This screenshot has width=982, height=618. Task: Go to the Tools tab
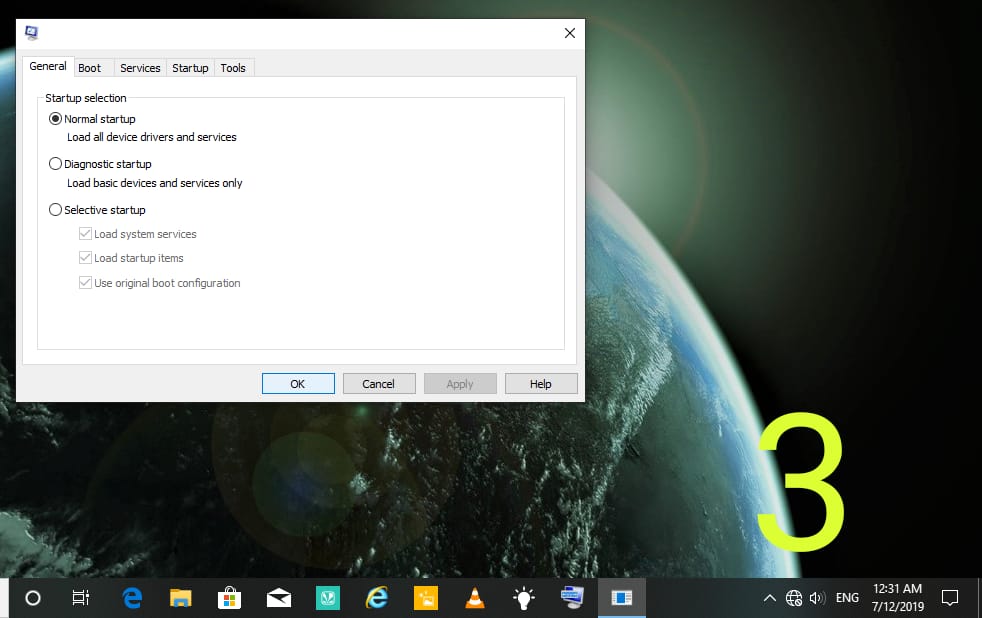(x=233, y=68)
